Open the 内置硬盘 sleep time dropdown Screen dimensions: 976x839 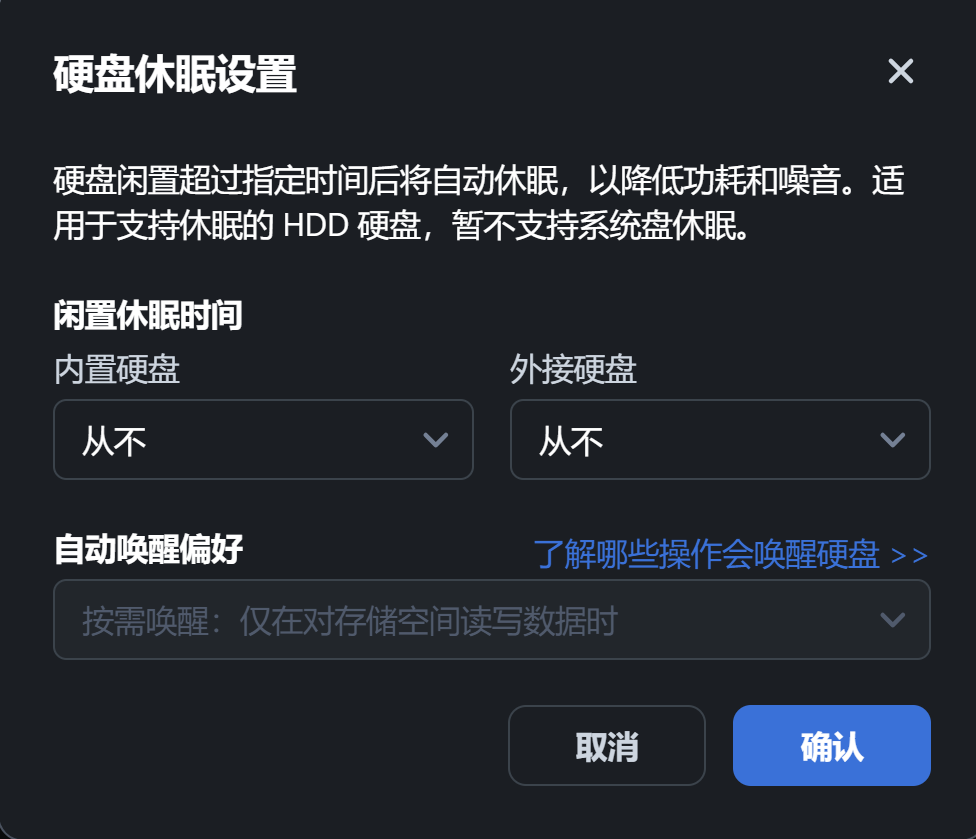tap(262, 440)
